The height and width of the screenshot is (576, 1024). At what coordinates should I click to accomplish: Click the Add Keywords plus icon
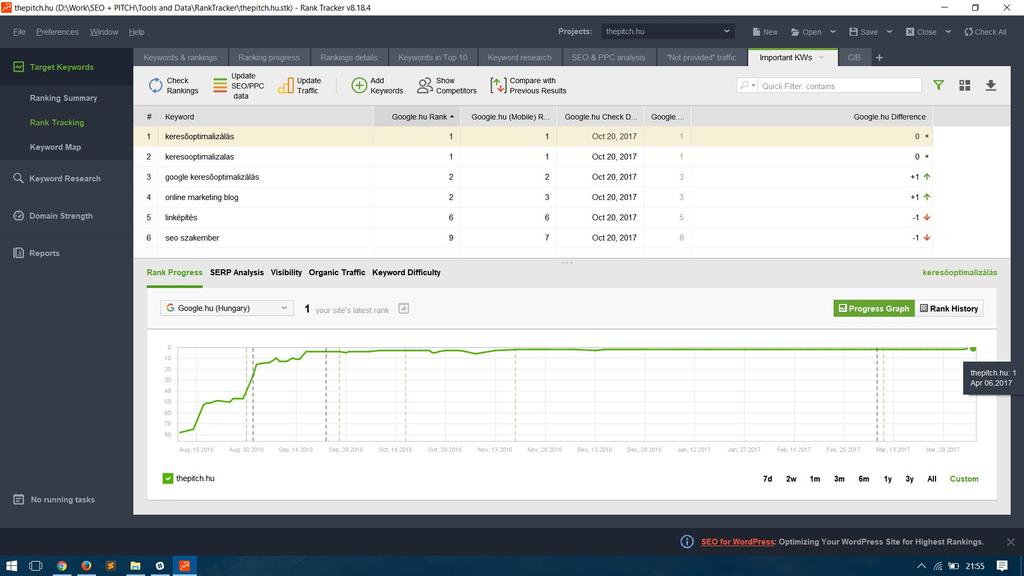tap(359, 86)
